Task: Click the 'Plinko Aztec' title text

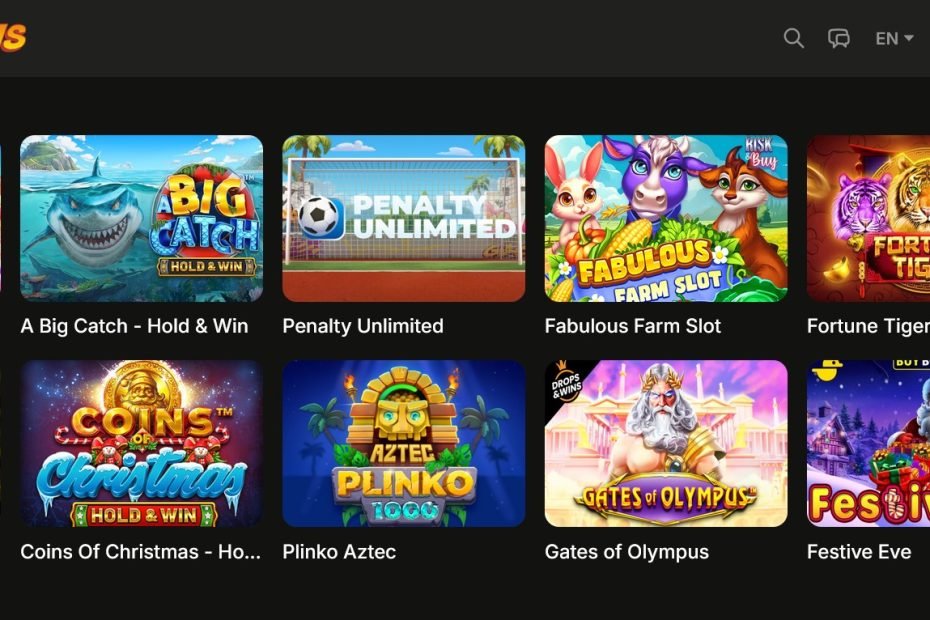Action: (339, 552)
